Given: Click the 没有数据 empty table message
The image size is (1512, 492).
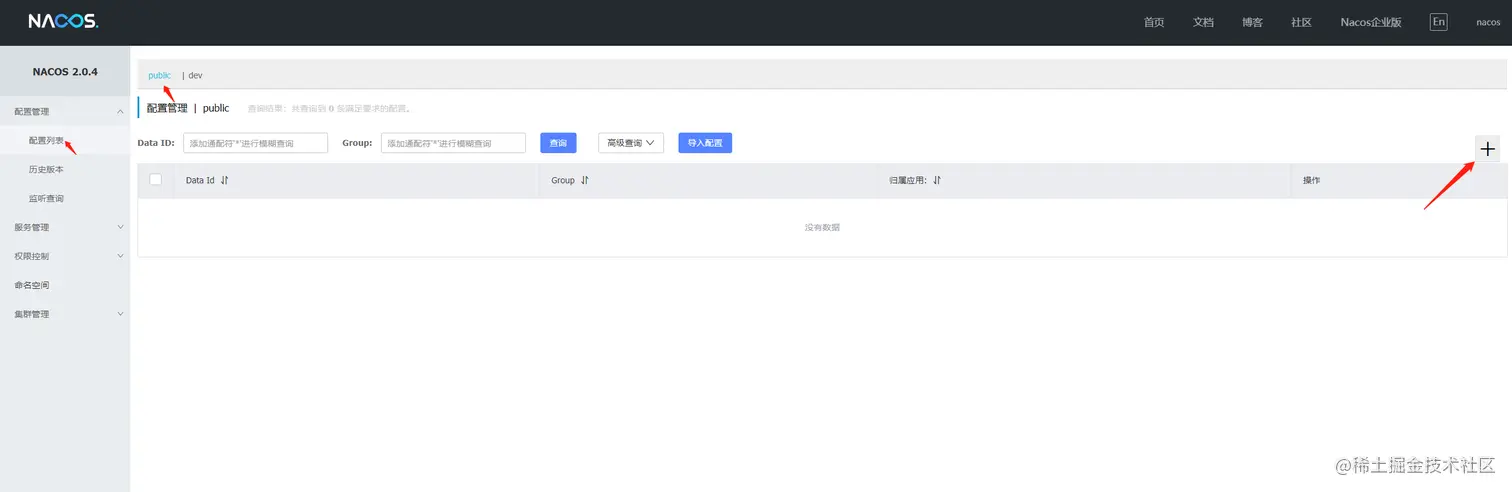Looking at the screenshot, I should tap(822, 228).
